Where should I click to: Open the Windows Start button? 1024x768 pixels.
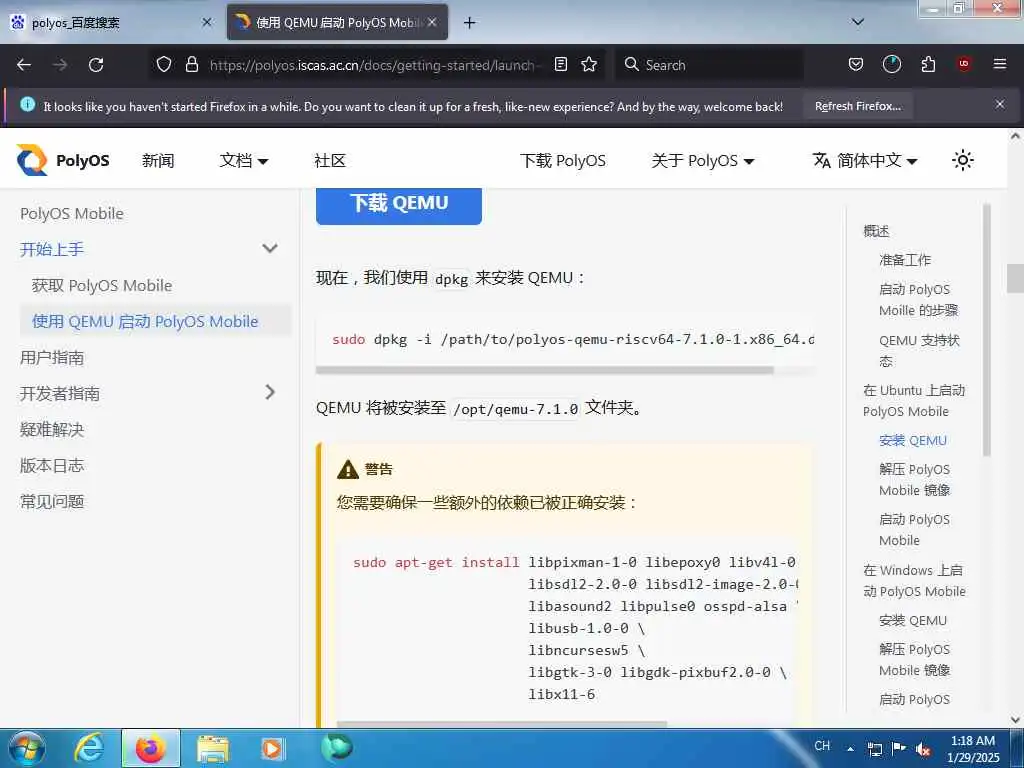(x=27, y=748)
